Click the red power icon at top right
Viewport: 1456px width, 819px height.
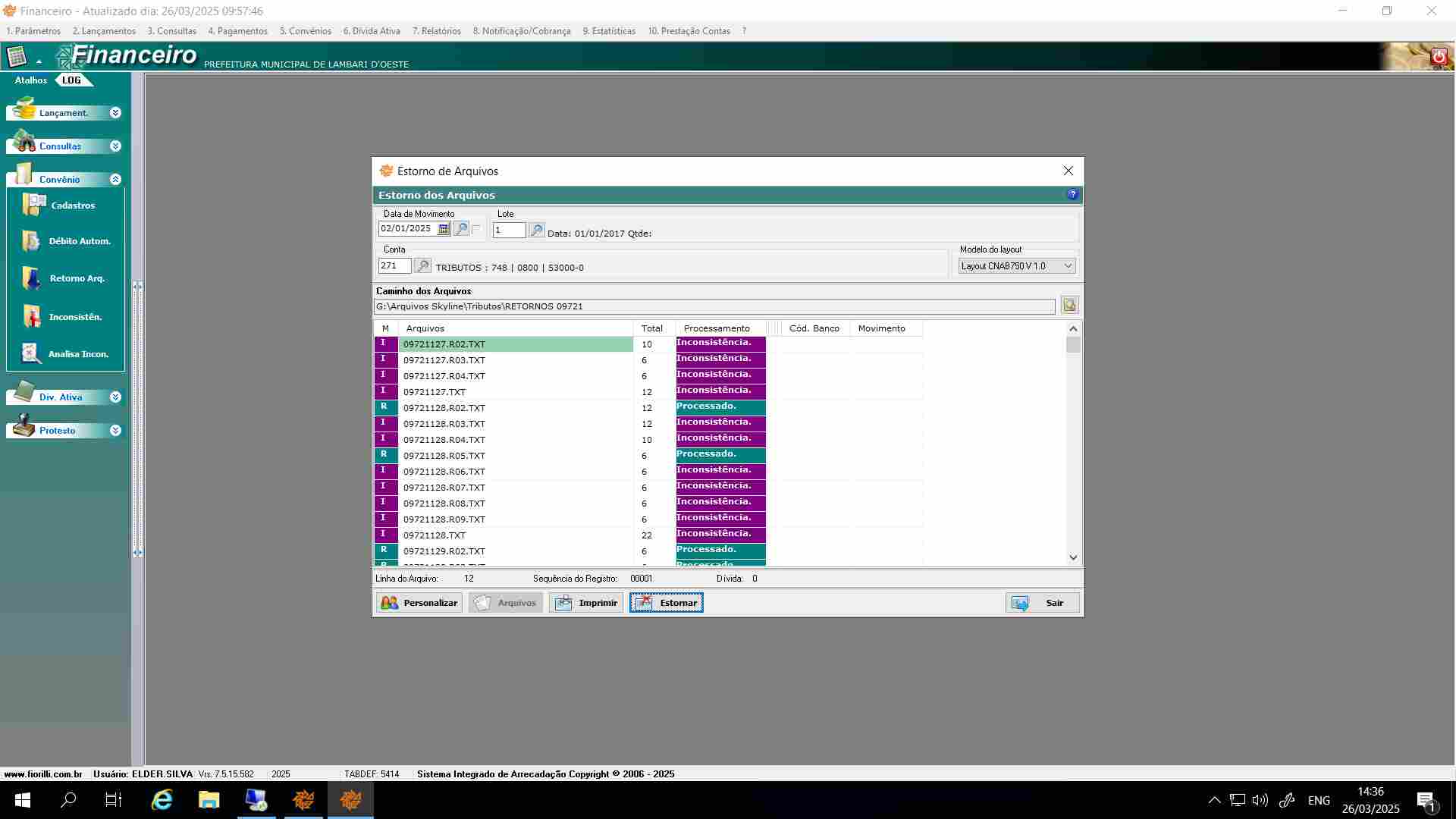tap(1439, 57)
